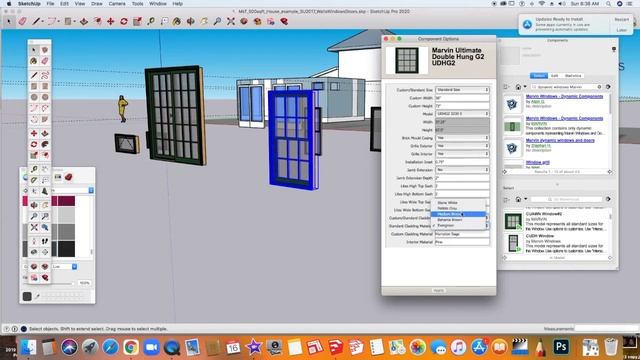
Task: Pick the Move tool in top toolbar
Action: (x=111, y=21)
